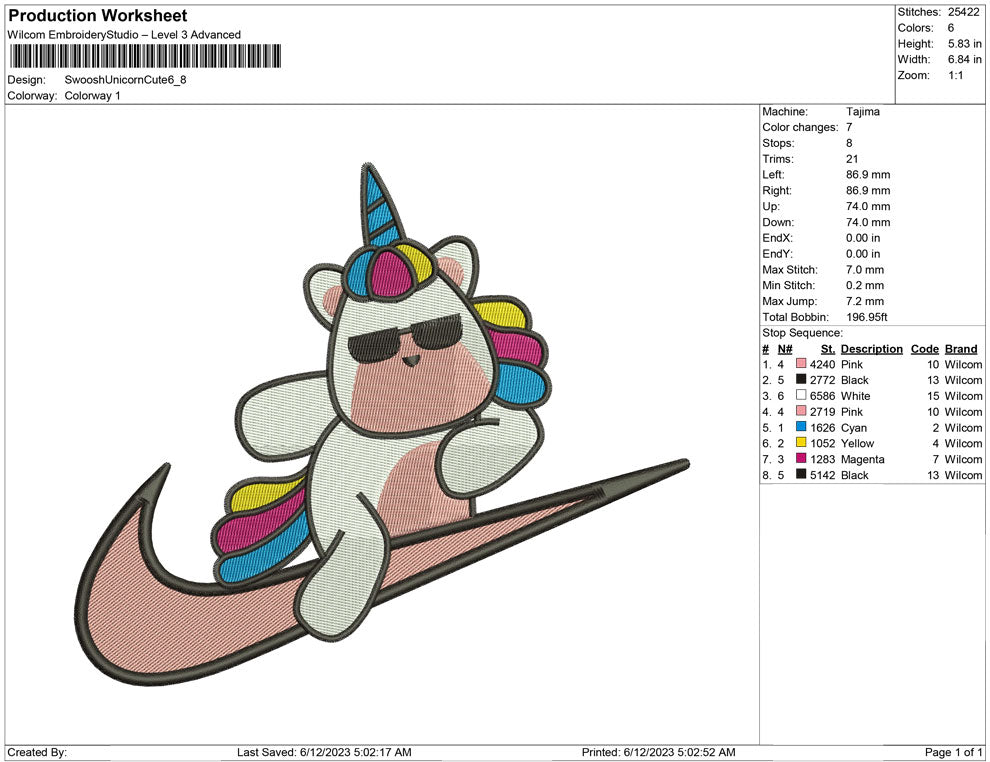Click the Total Bobbin value '196.95ft'

pos(867,316)
